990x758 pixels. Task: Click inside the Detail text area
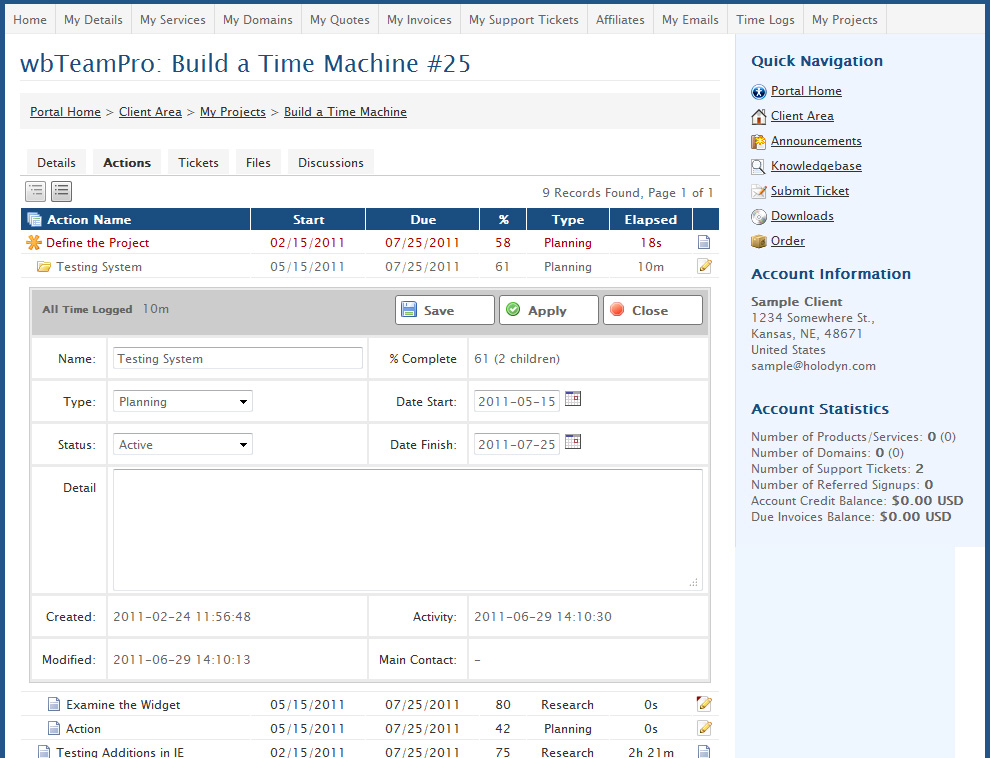[x=407, y=530]
